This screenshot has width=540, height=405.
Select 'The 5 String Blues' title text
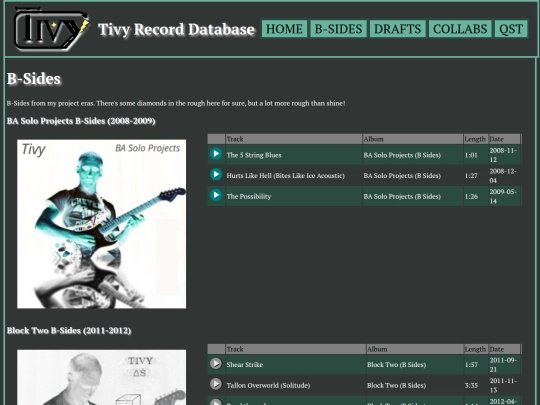click(x=254, y=155)
